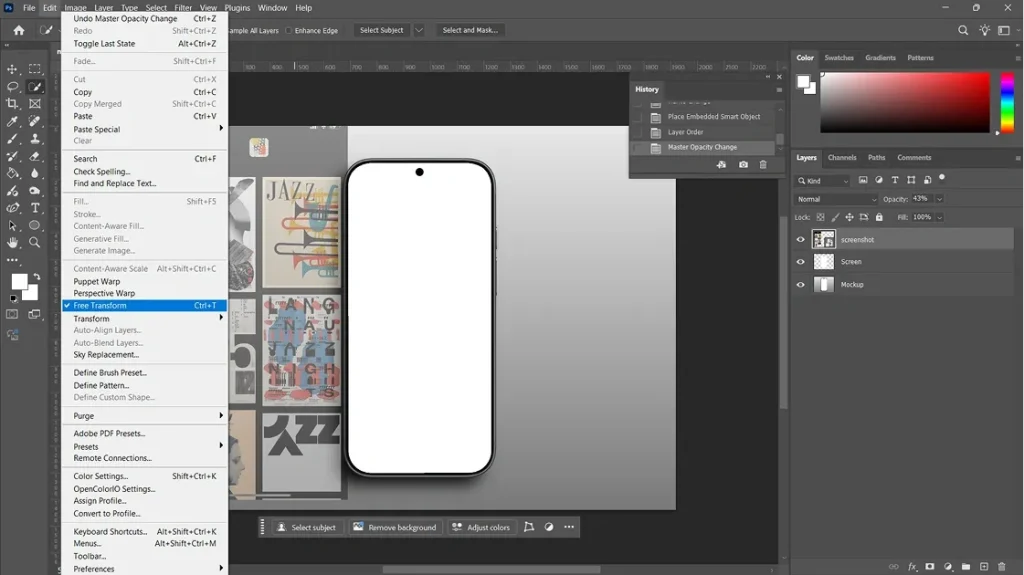Viewport: 1024px width, 575px height.
Task: Delete layer using Layers panel trash icon
Action: [1002, 567]
